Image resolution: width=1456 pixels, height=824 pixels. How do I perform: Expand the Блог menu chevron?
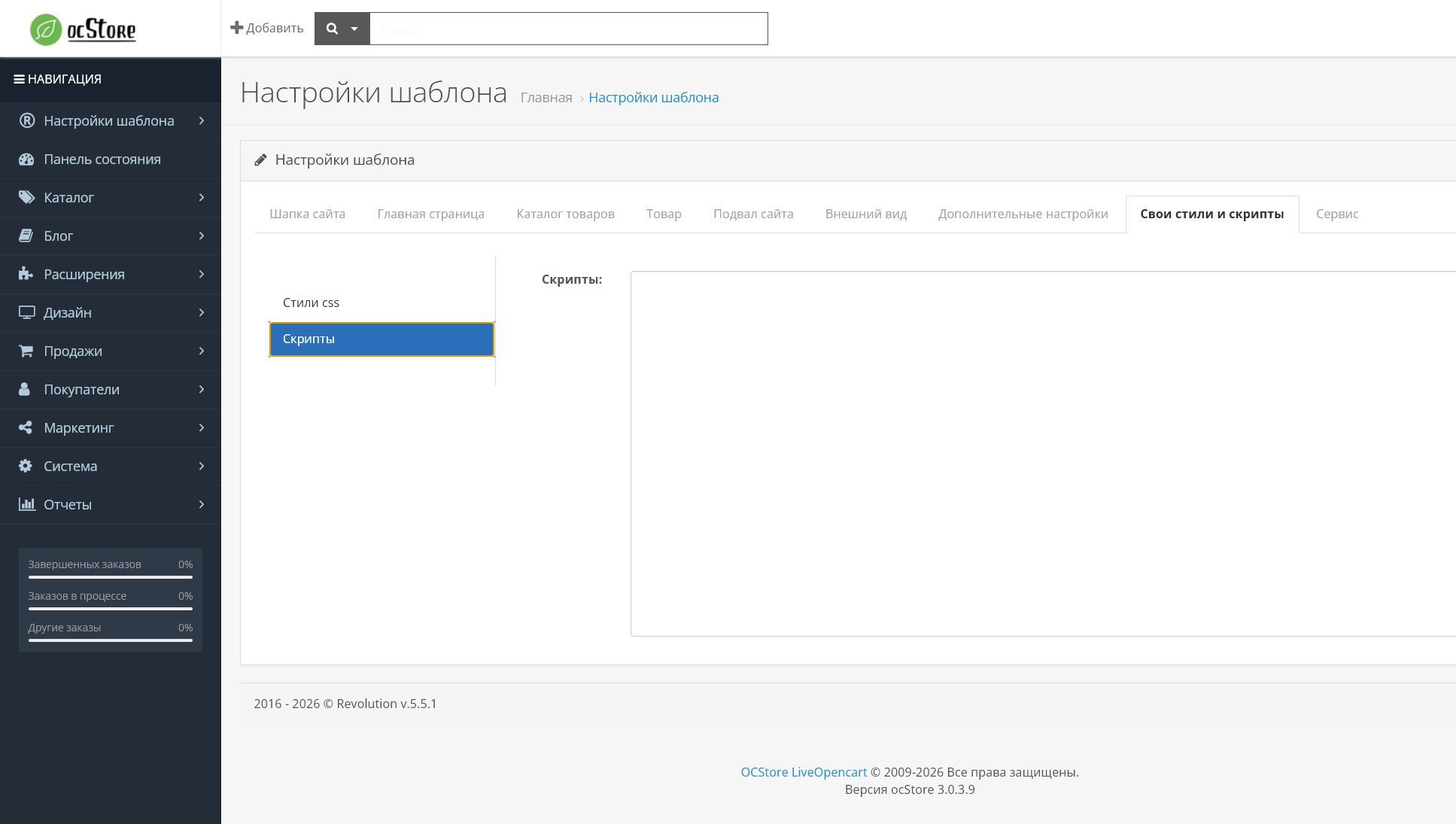click(202, 236)
